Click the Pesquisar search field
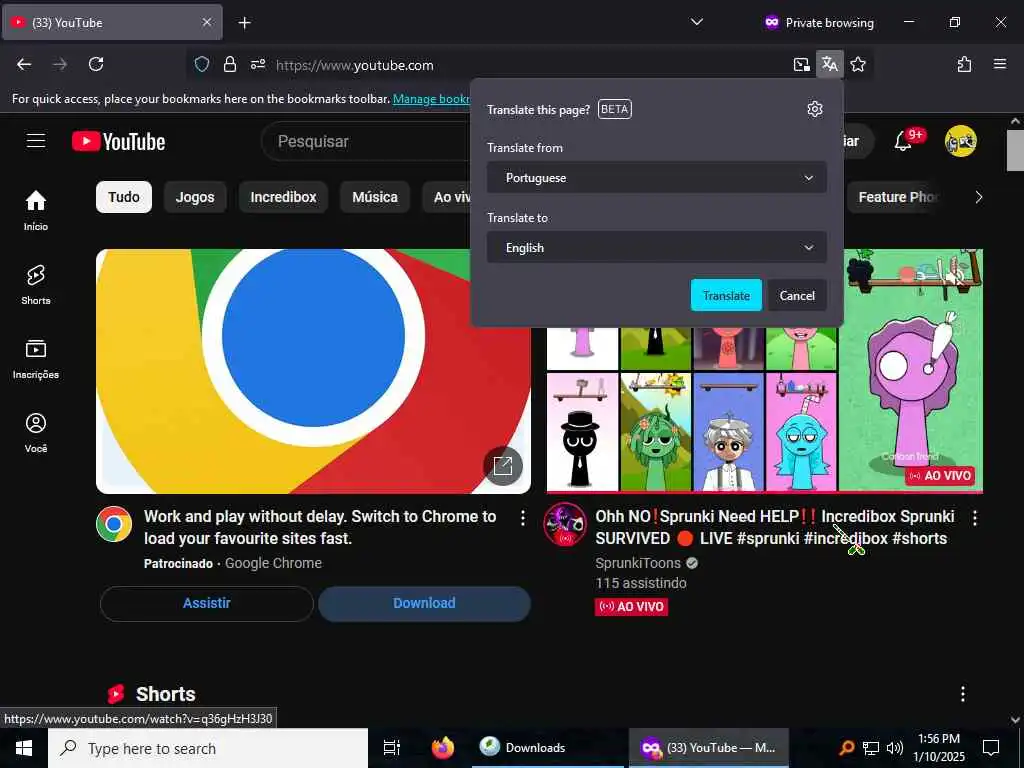Image resolution: width=1024 pixels, height=768 pixels. coord(366,141)
